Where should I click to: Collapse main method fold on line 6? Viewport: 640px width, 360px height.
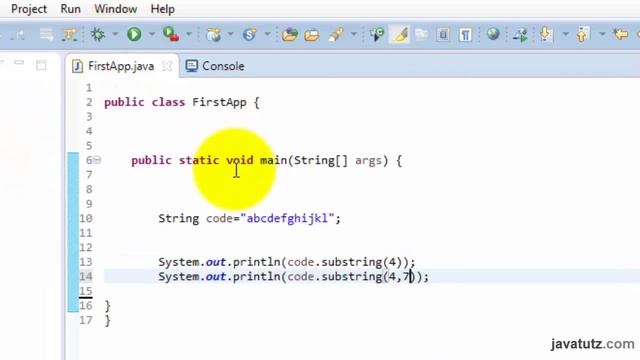(x=97, y=160)
